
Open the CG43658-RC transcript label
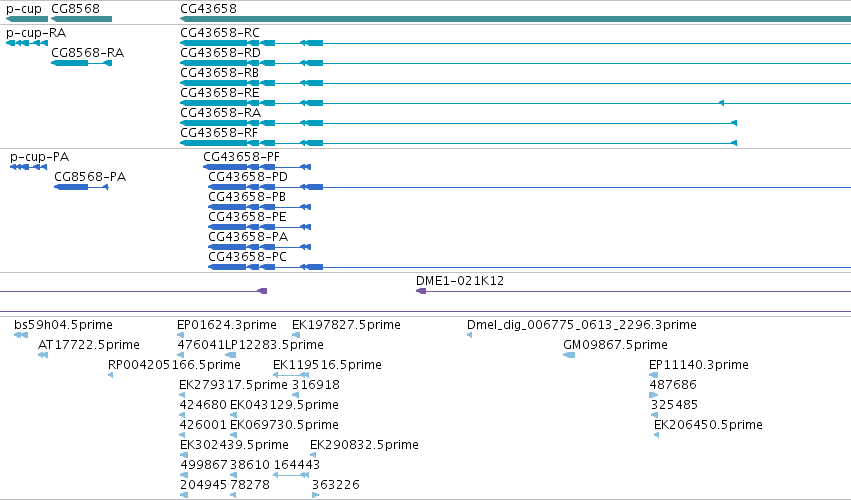tap(220, 33)
